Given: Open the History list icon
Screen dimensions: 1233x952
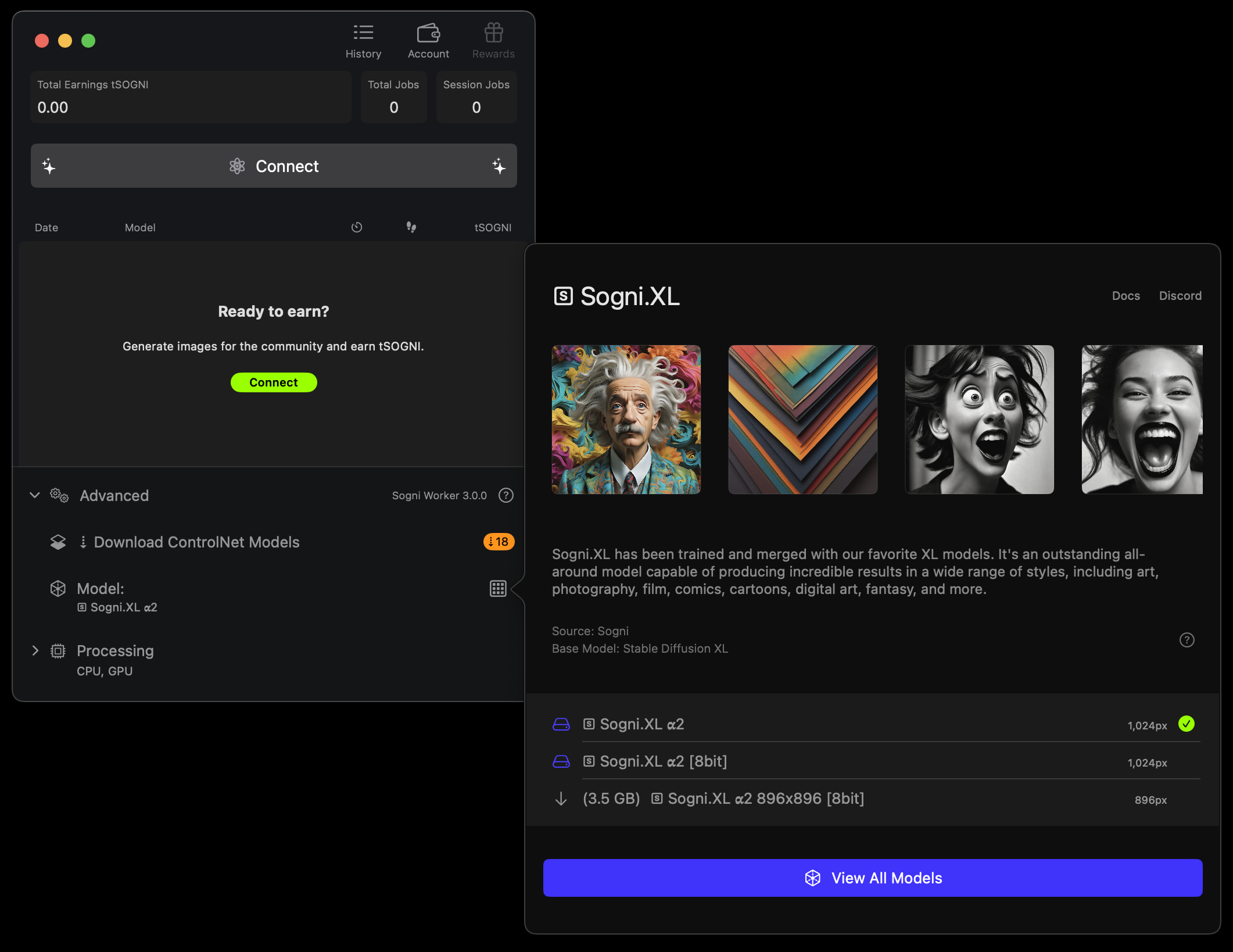Looking at the screenshot, I should [363, 33].
